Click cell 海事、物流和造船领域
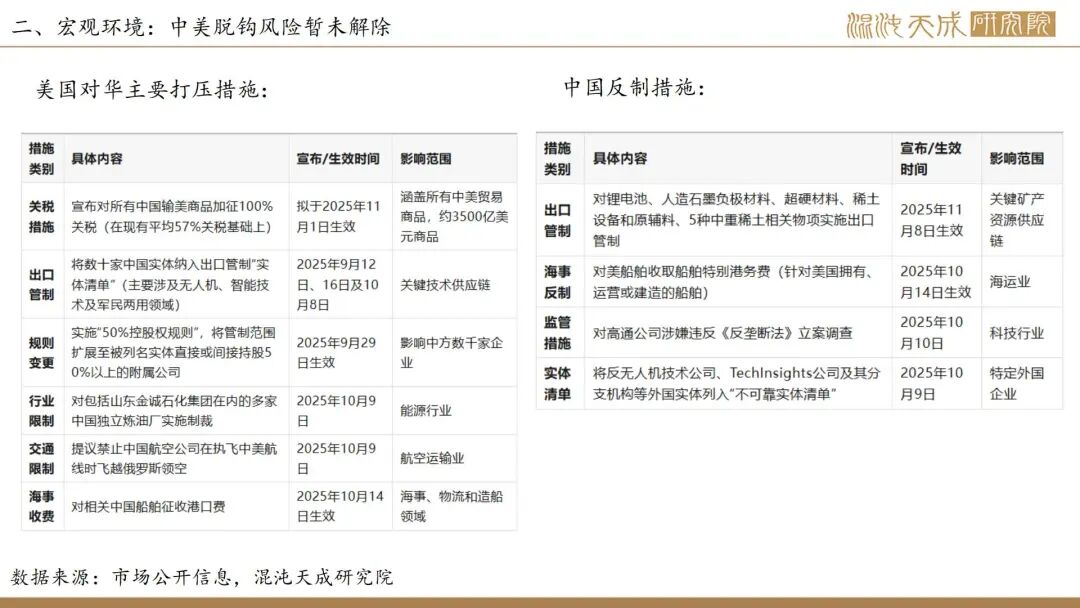The height and width of the screenshot is (608, 1080). [x=455, y=506]
